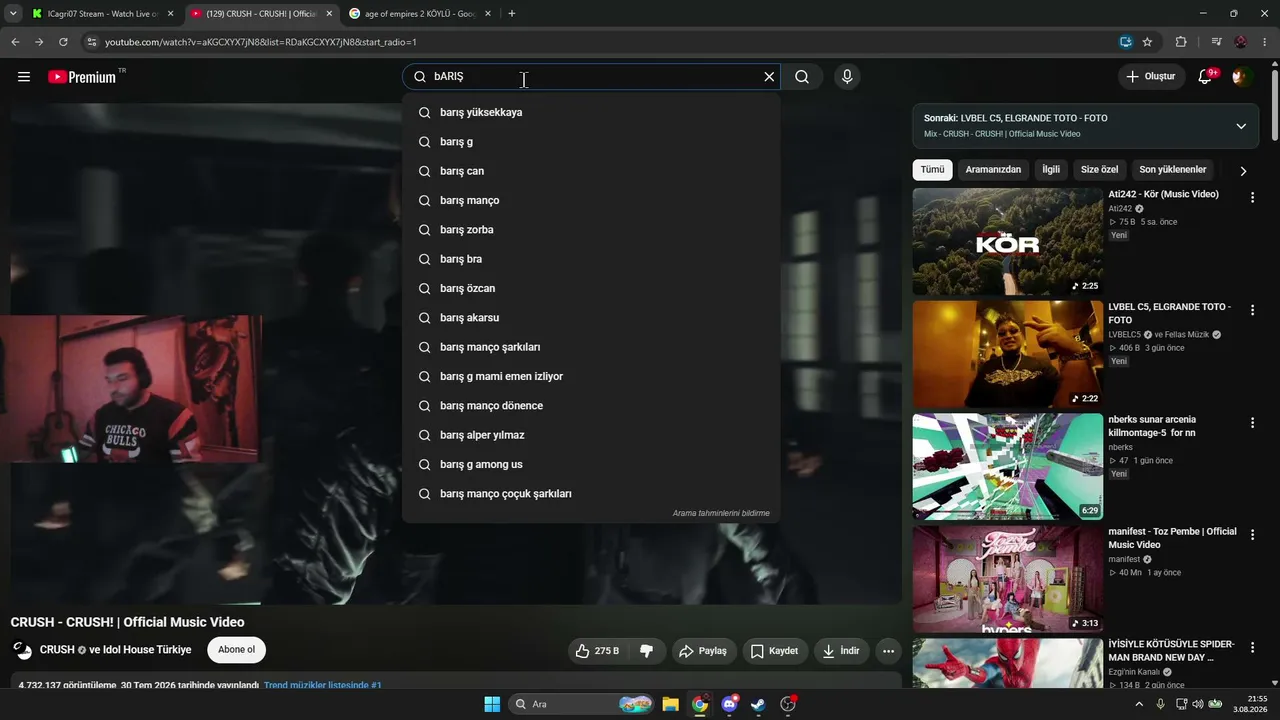Open the Windows Start menu
1280x720 pixels.
(492, 704)
